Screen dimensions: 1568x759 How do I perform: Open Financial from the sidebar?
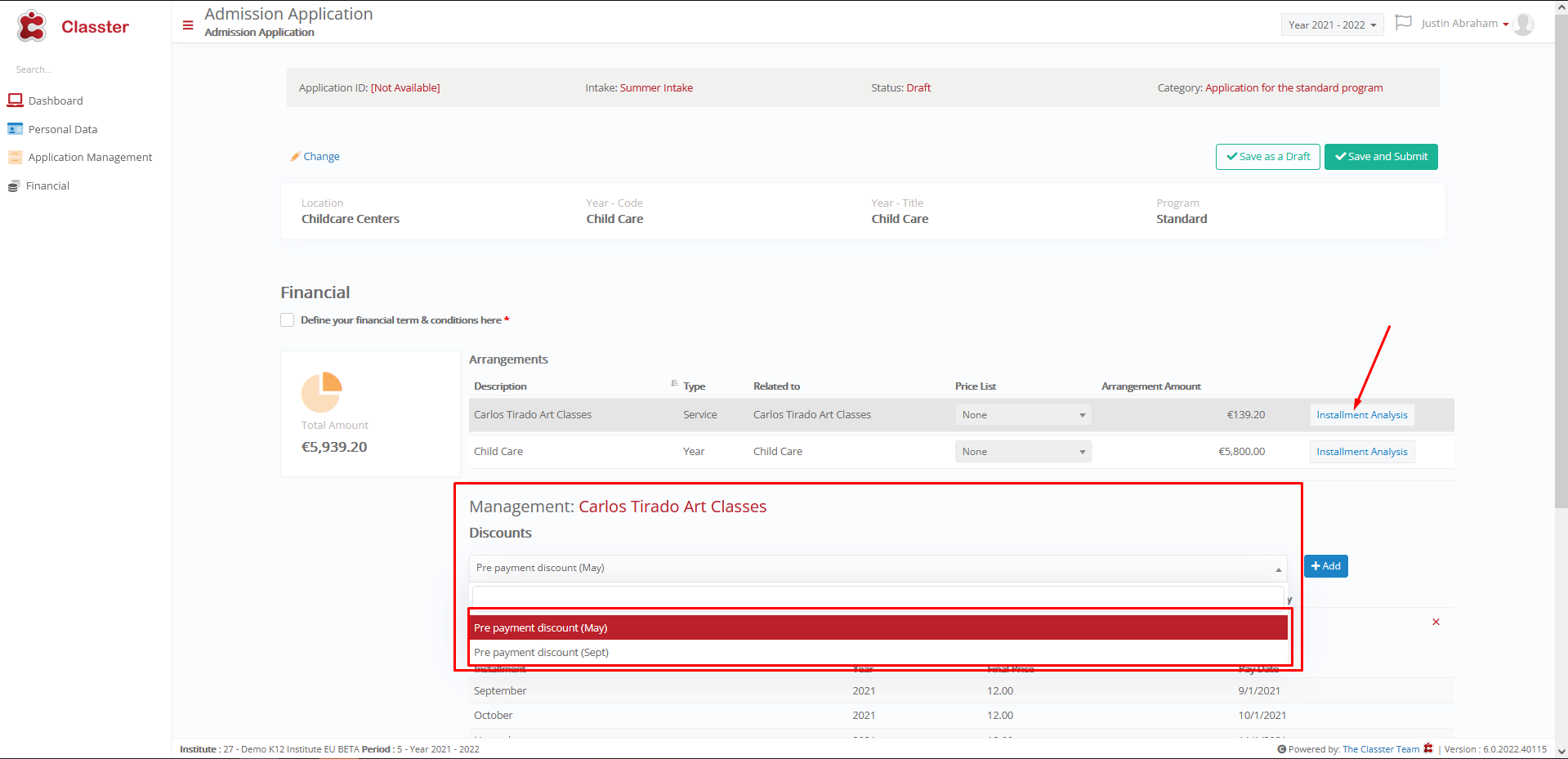pyautogui.click(x=47, y=185)
